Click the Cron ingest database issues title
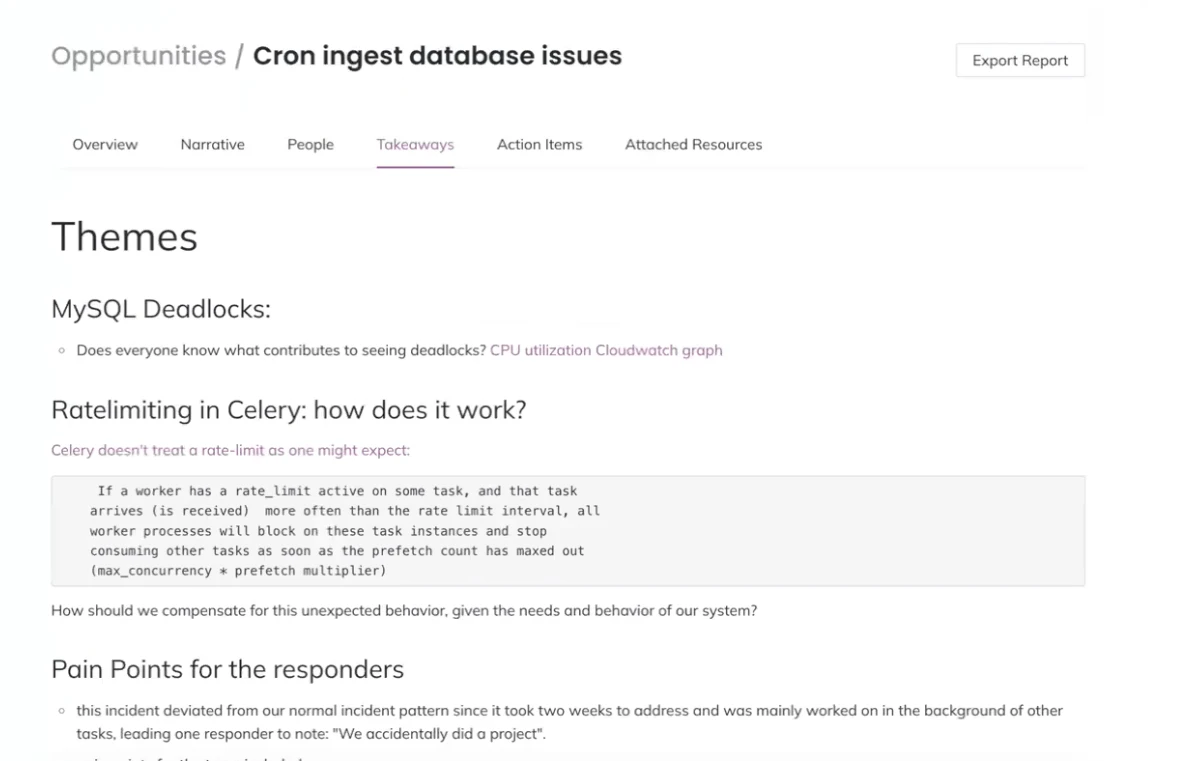This screenshot has height=761, width=1184. click(x=437, y=56)
